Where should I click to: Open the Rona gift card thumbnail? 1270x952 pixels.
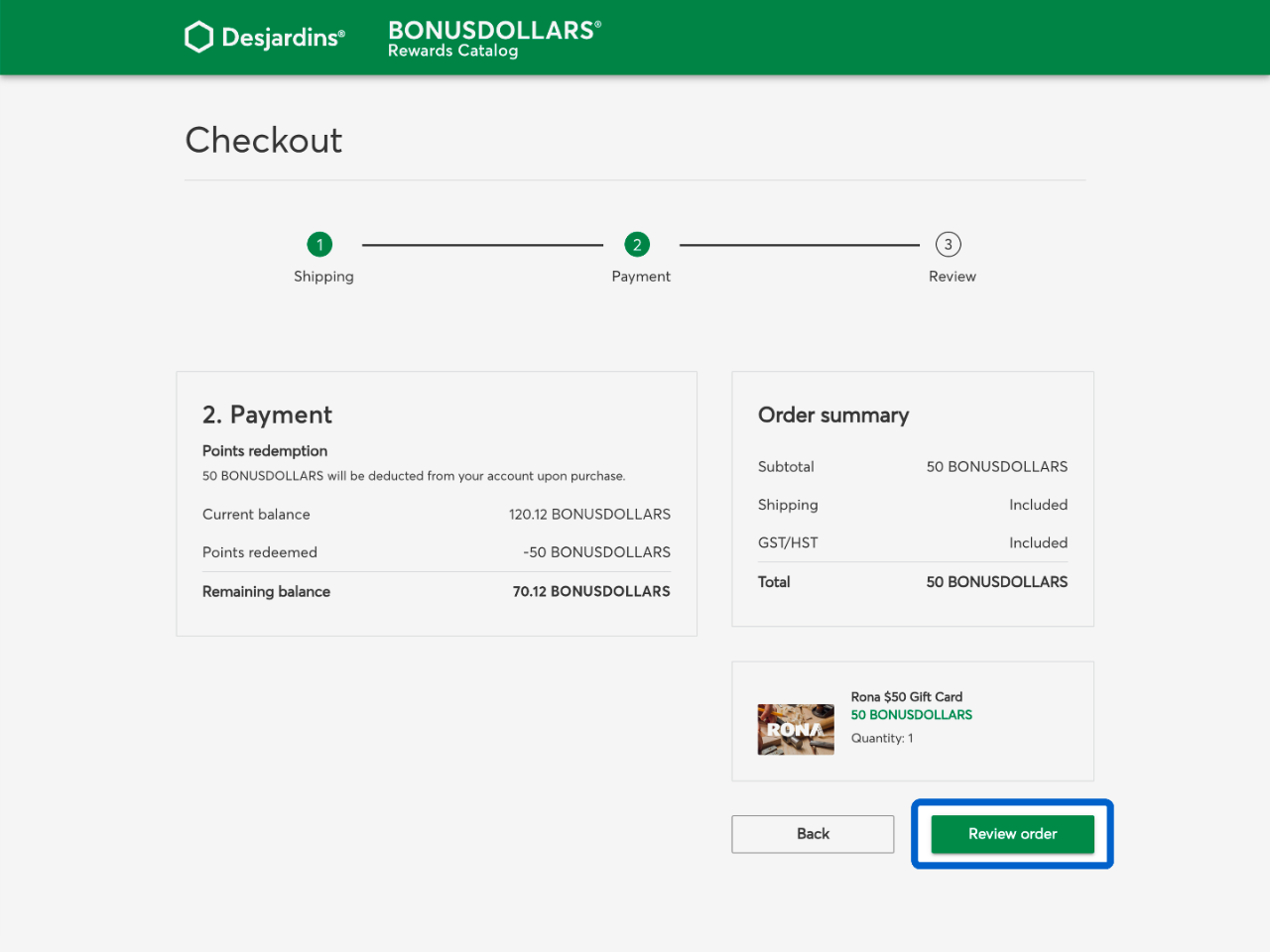(x=796, y=730)
